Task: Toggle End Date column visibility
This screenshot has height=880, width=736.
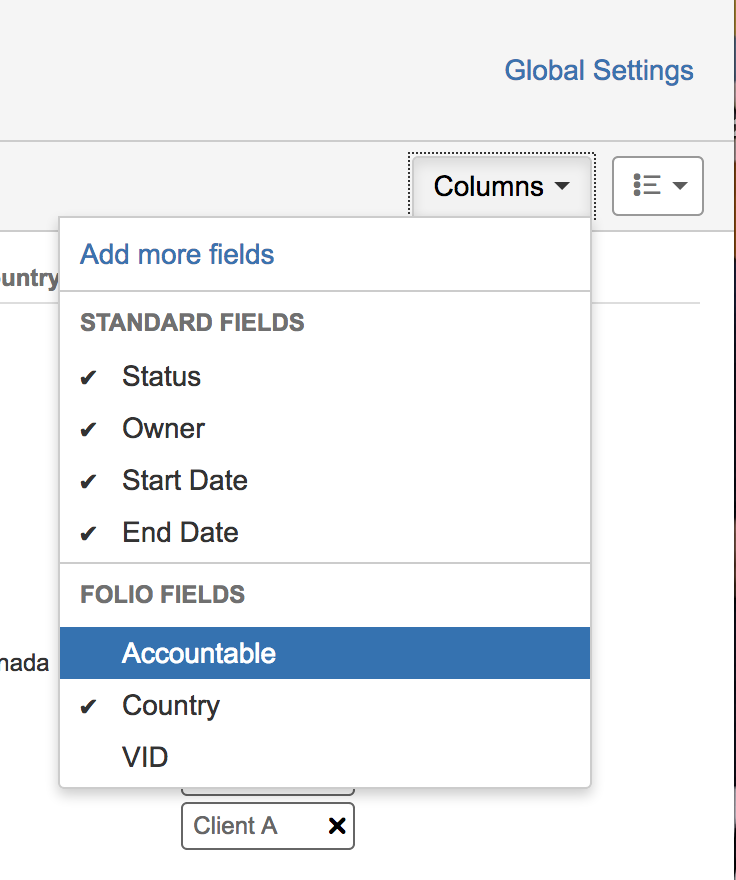Action: coord(180,533)
